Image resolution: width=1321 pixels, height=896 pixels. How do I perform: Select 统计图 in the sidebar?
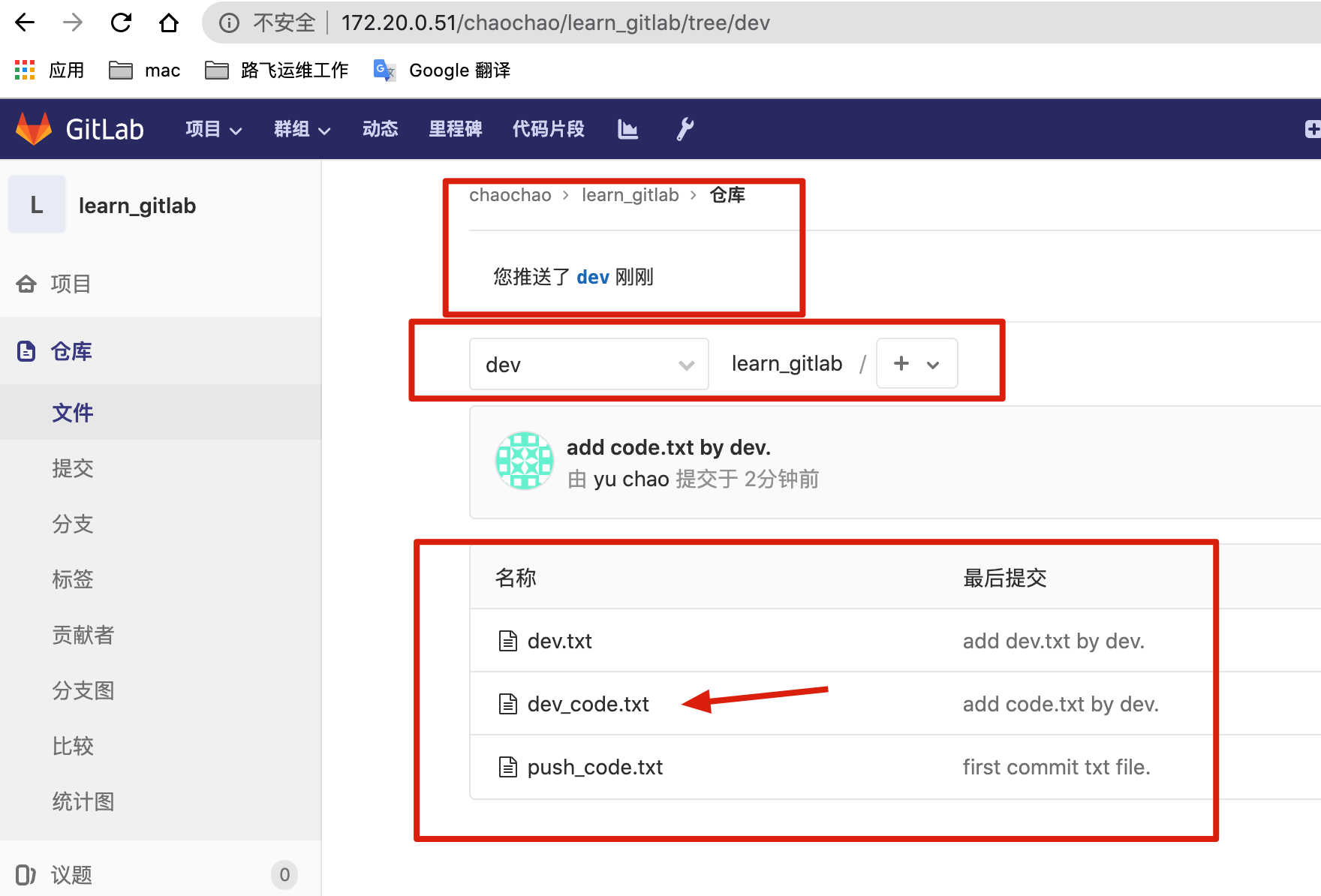point(83,801)
